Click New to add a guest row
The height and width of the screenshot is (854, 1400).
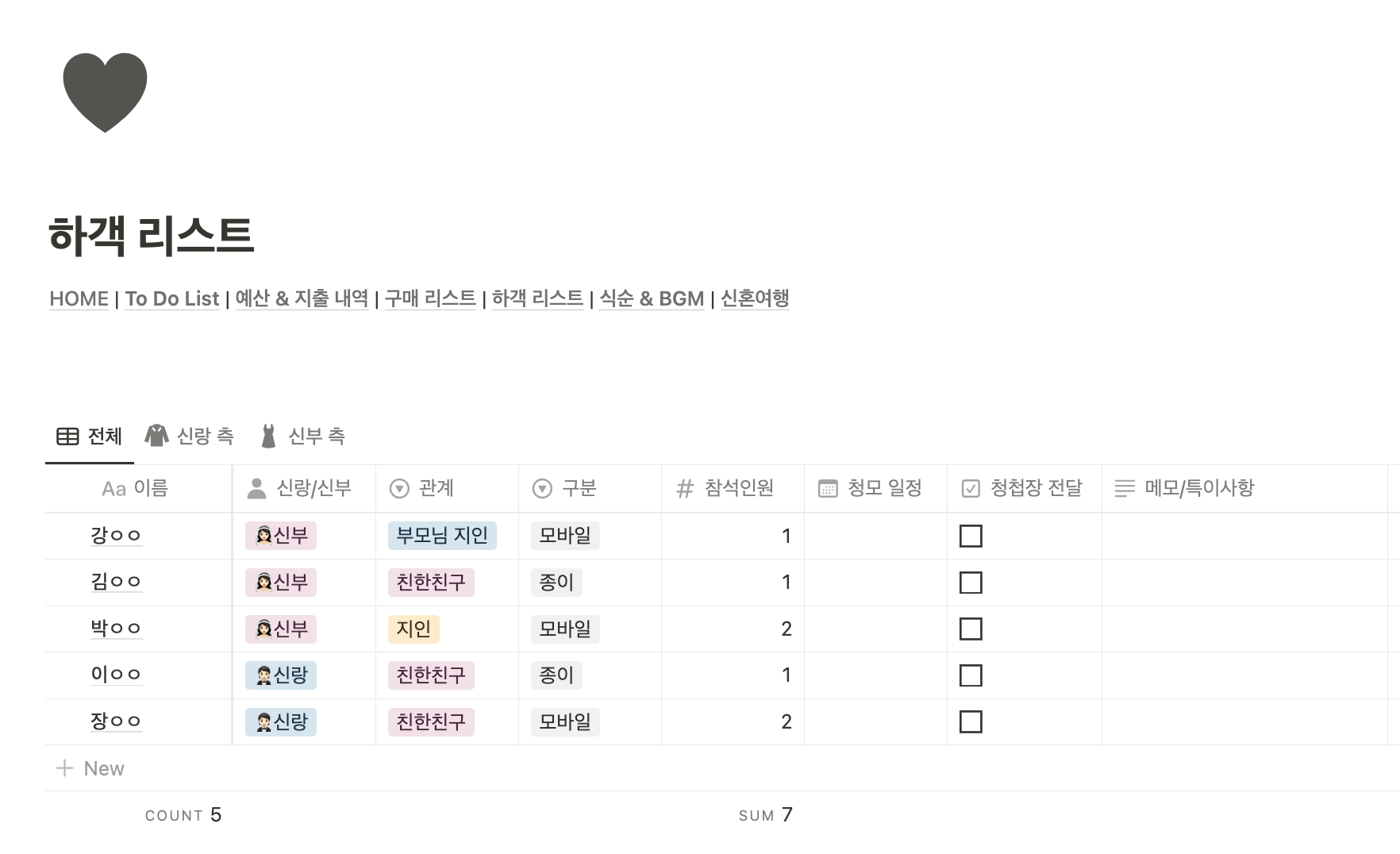tap(90, 767)
